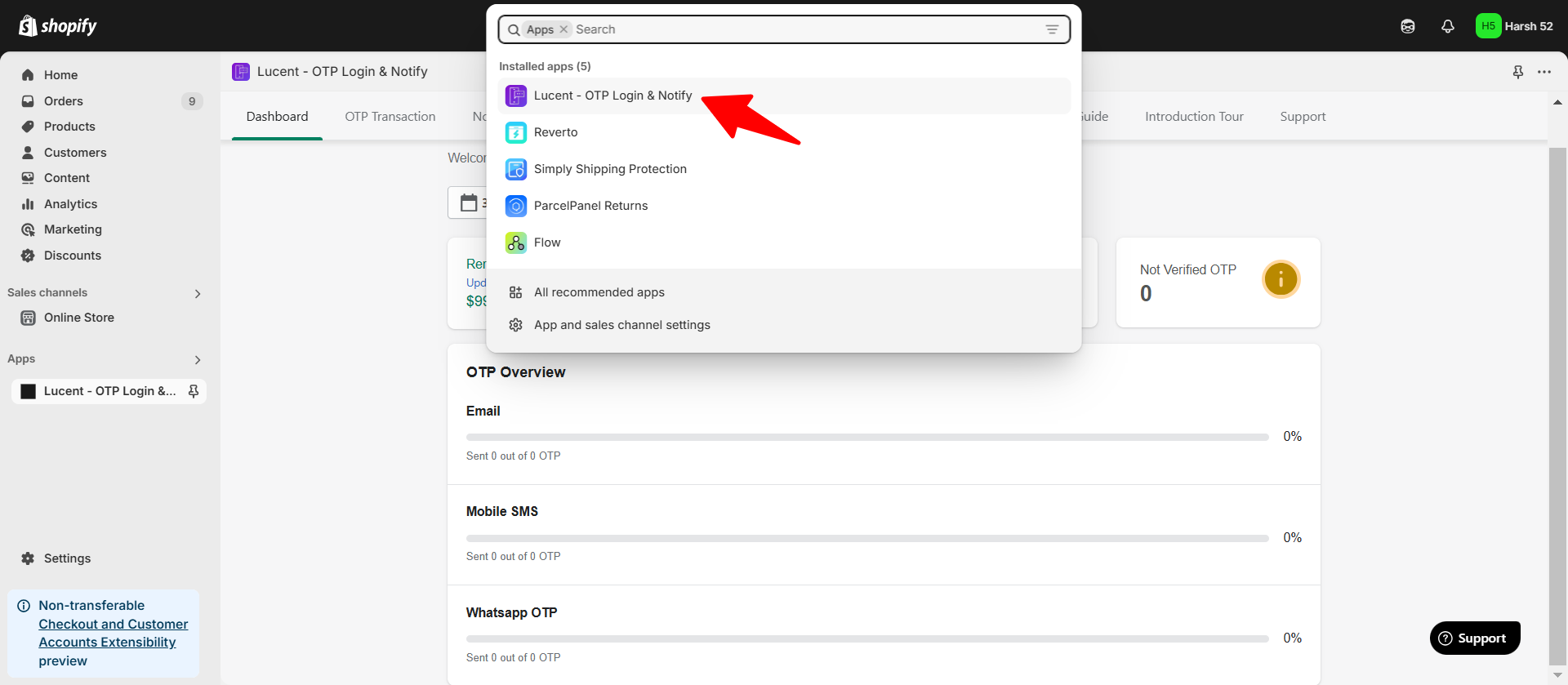The image size is (1568, 685).
Task: Open Simply Shipping Protection app
Action: point(784,169)
